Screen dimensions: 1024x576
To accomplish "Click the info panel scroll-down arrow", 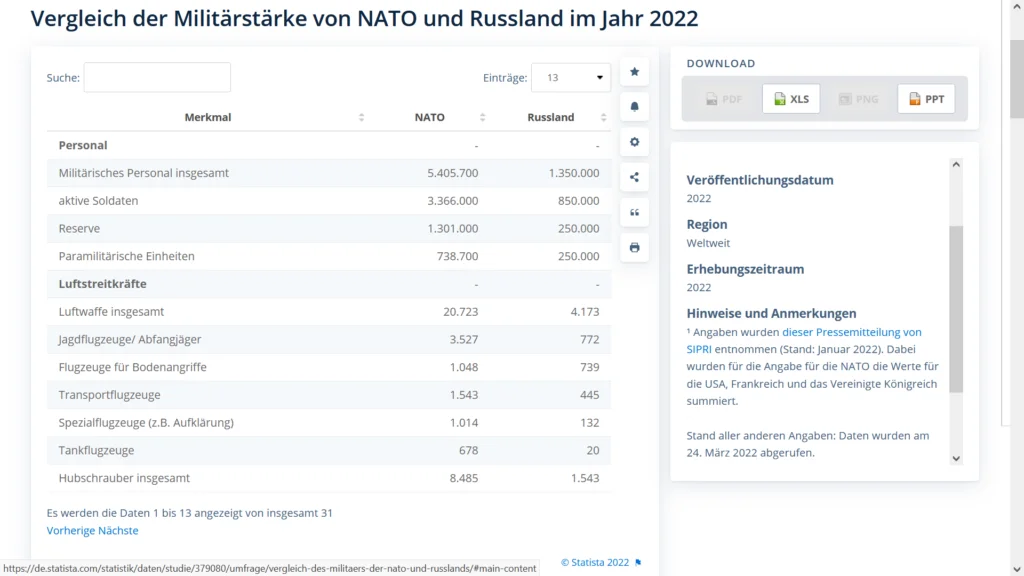I will tap(956, 458).
